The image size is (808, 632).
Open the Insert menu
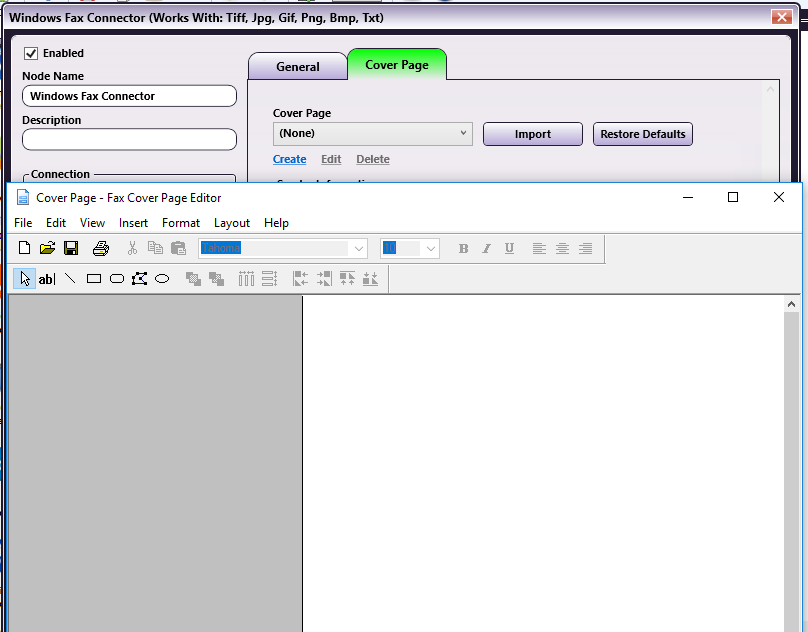[133, 223]
